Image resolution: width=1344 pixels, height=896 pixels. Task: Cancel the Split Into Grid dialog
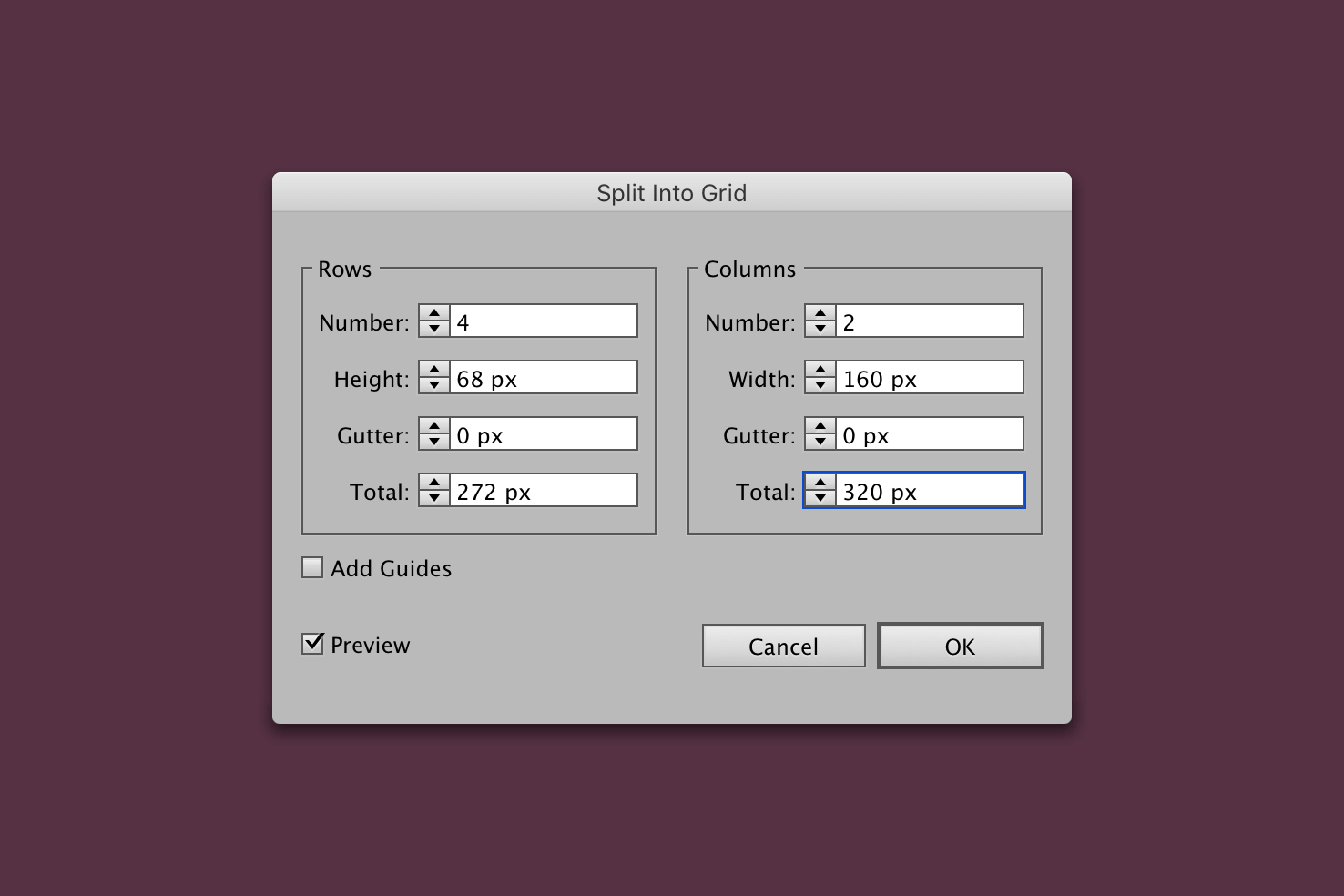click(784, 647)
